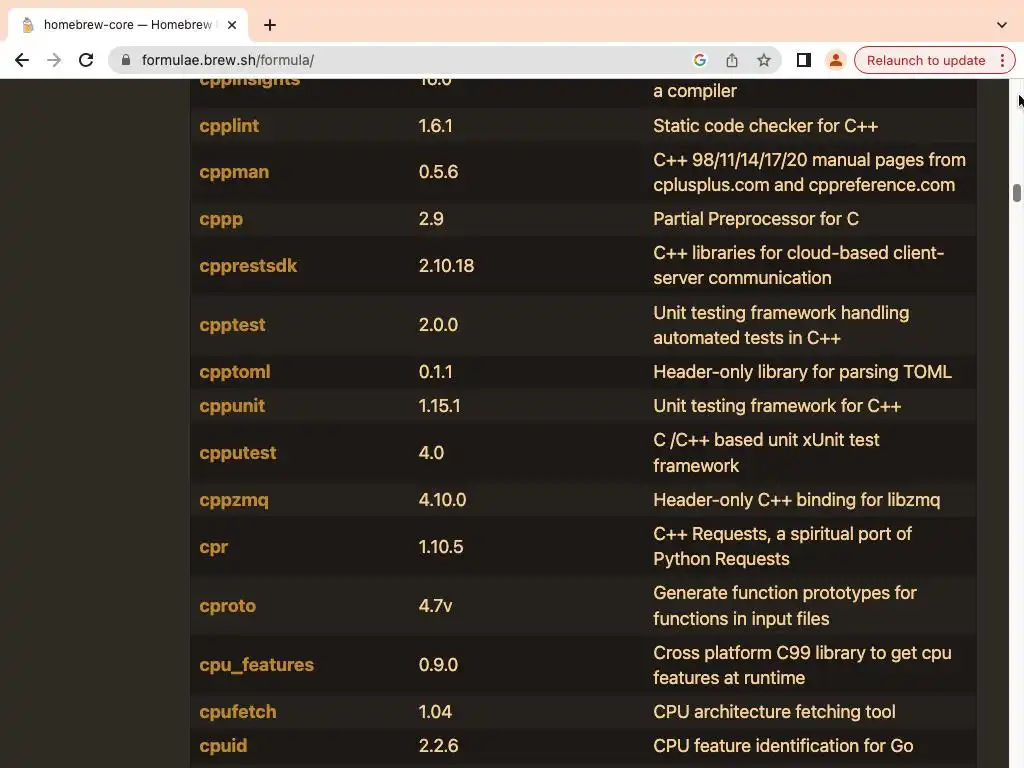This screenshot has width=1024, height=768.
Task: Select cpplint version 1.6.1
Action: tap(436, 125)
